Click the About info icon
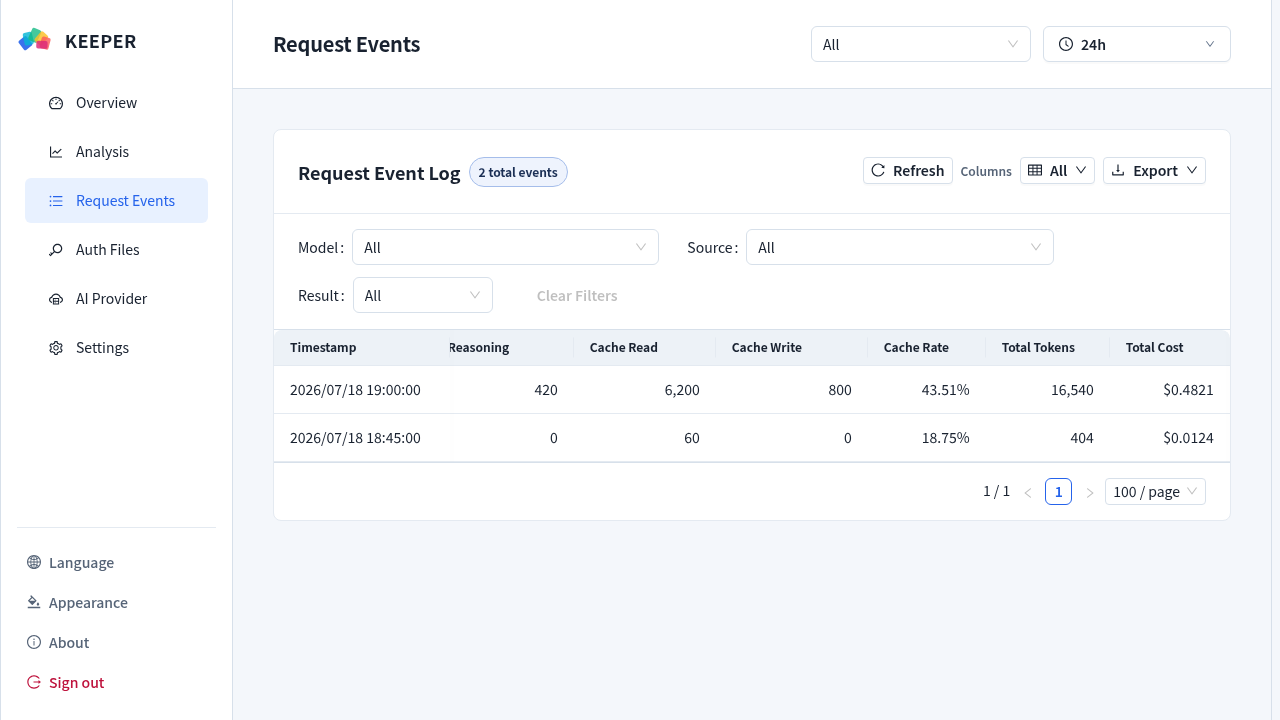The width and height of the screenshot is (1280, 720). (x=34, y=642)
